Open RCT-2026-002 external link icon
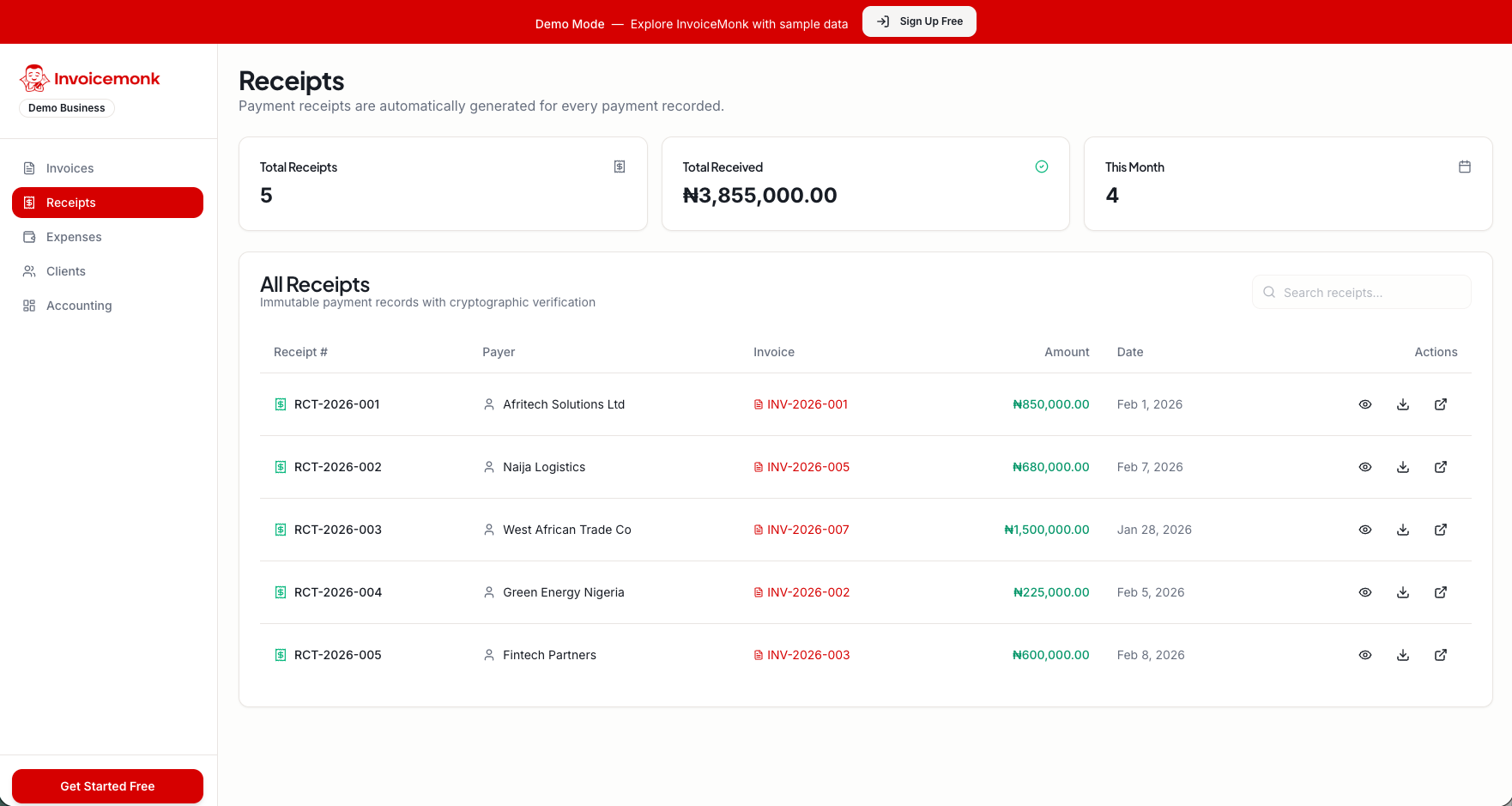Image resolution: width=1512 pixels, height=806 pixels. 1441,467
